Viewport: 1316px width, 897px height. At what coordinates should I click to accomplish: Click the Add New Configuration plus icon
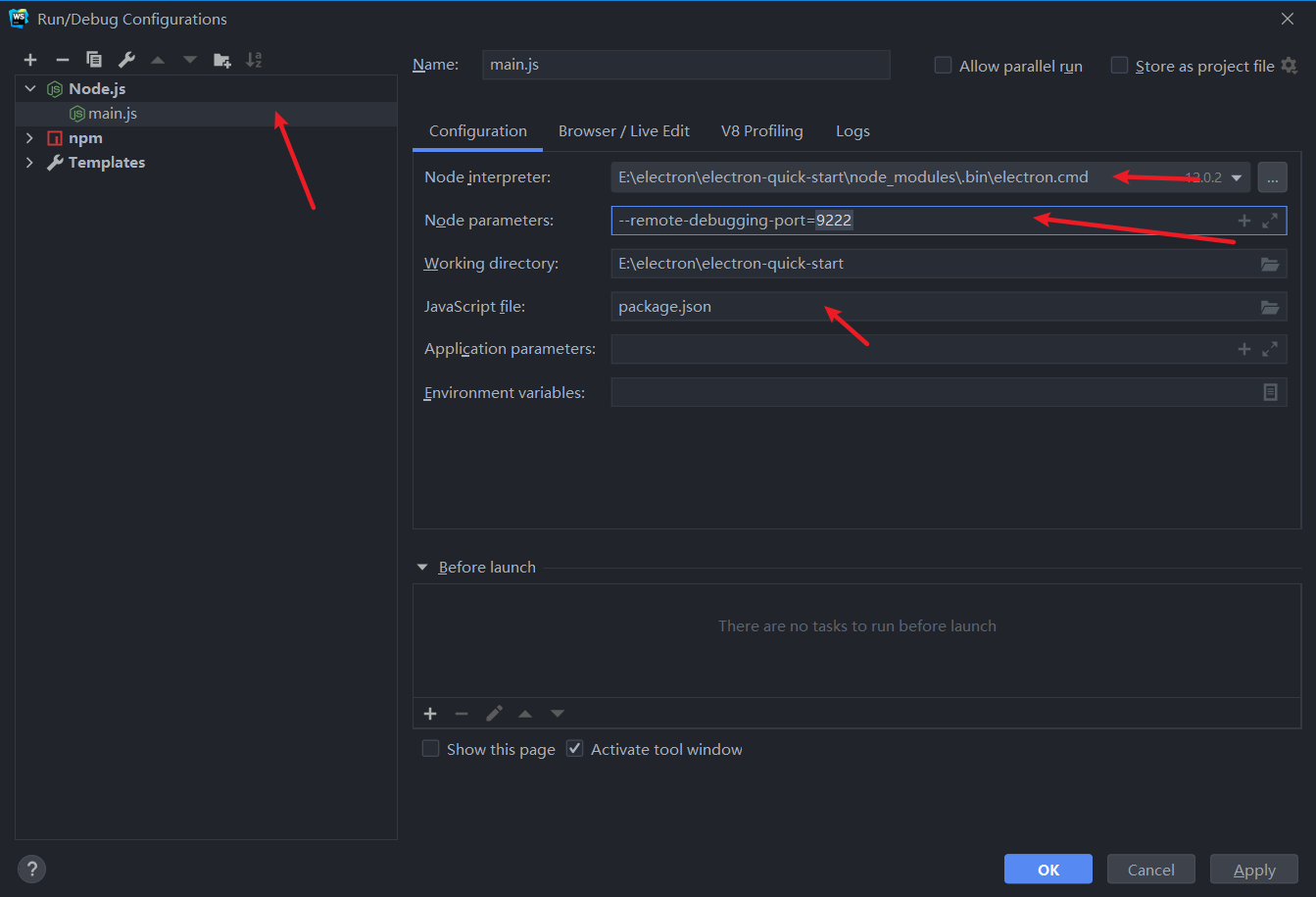point(30,60)
